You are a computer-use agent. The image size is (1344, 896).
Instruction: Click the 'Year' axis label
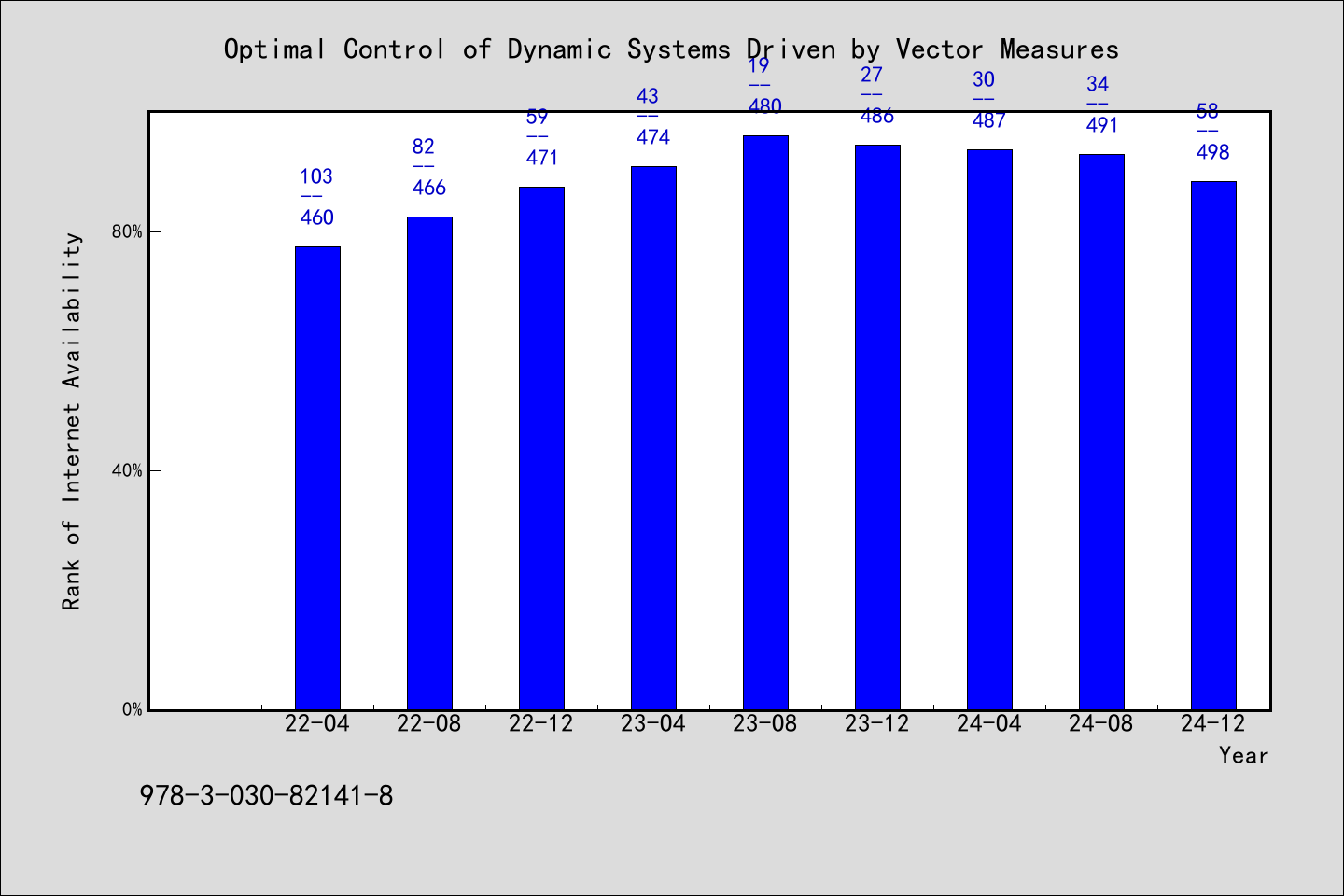click(x=1243, y=755)
